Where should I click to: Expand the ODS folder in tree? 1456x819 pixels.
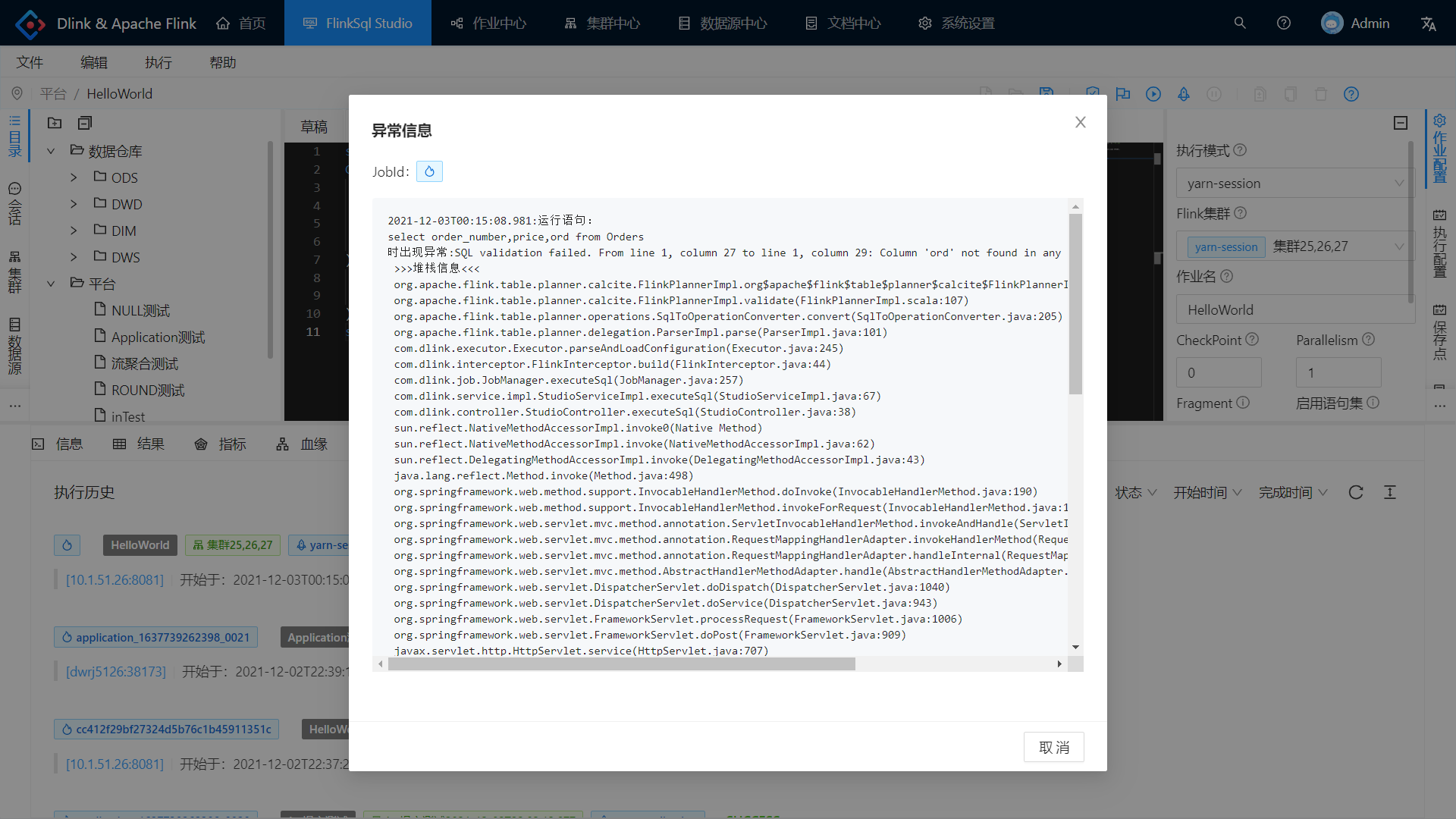[x=74, y=177]
